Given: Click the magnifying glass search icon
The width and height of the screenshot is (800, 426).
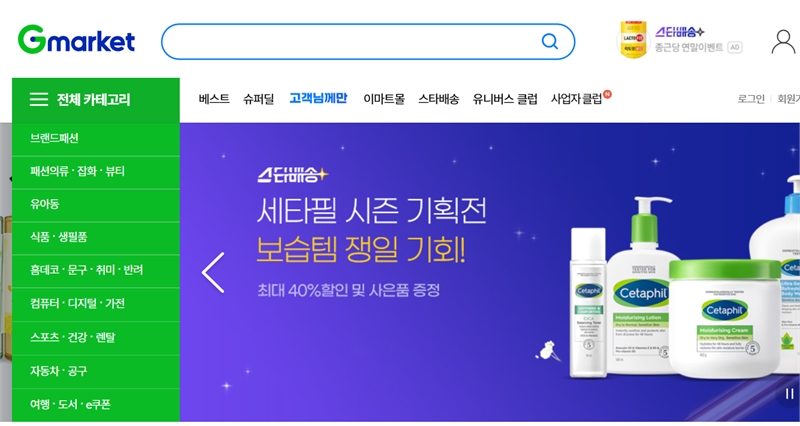Looking at the screenshot, I should click(x=549, y=41).
